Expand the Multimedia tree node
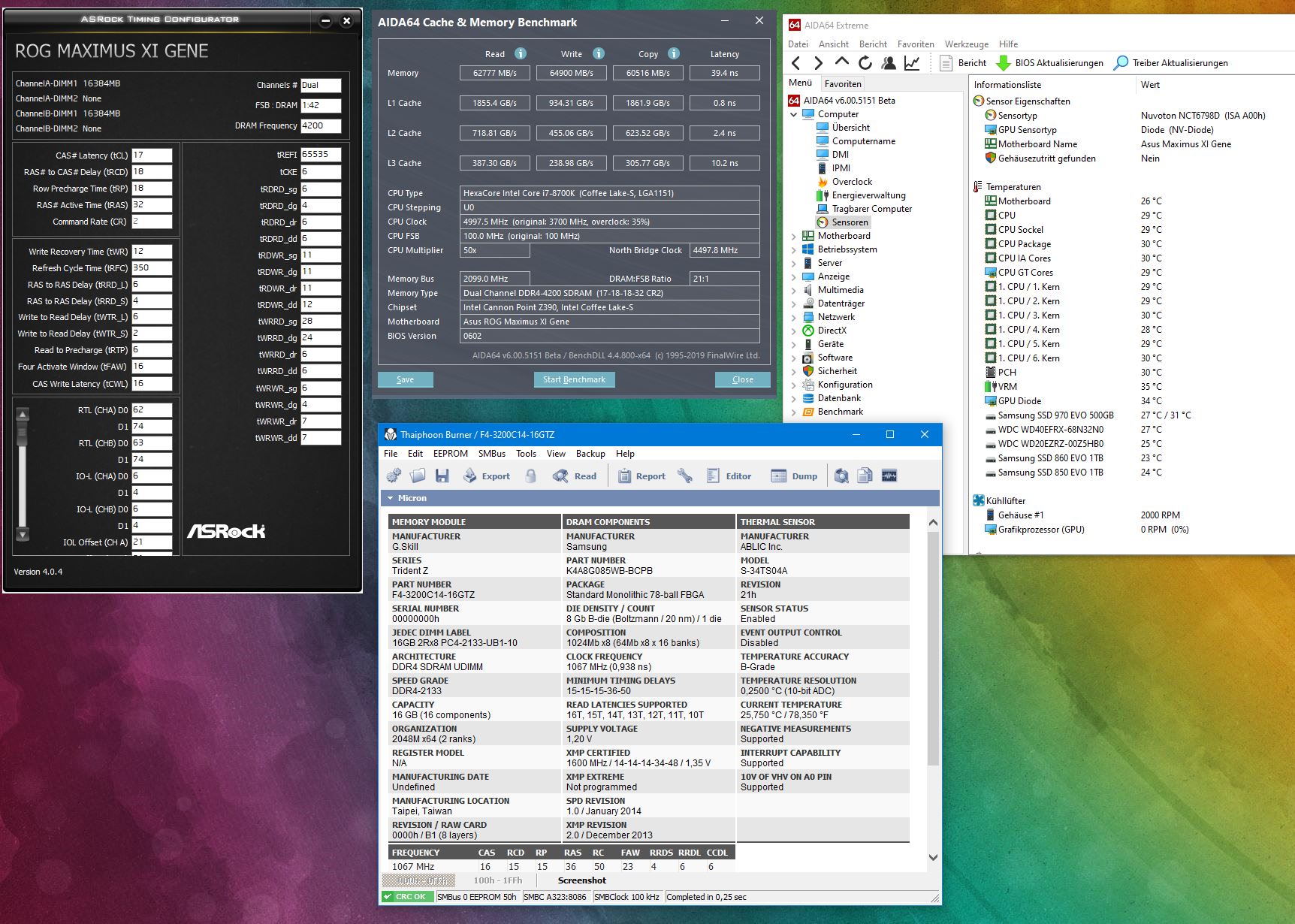 (x=794, y=290)
